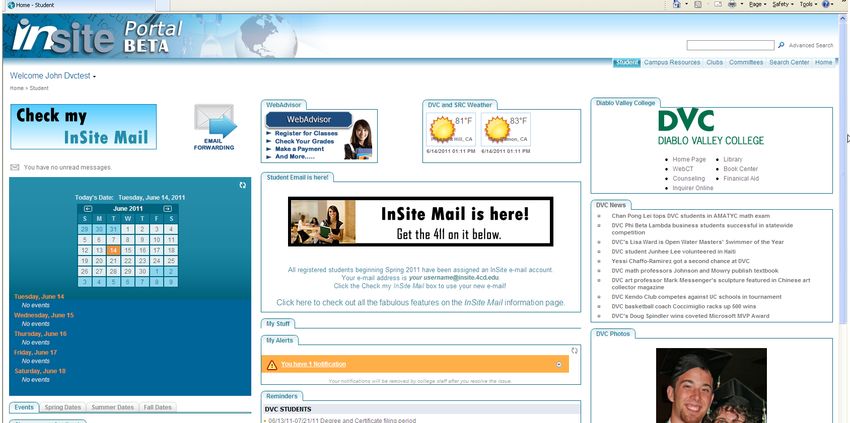The height and width of the screenshot is (423, 850).
Task: Click the Register for Classes link
Action: point(306,133)
